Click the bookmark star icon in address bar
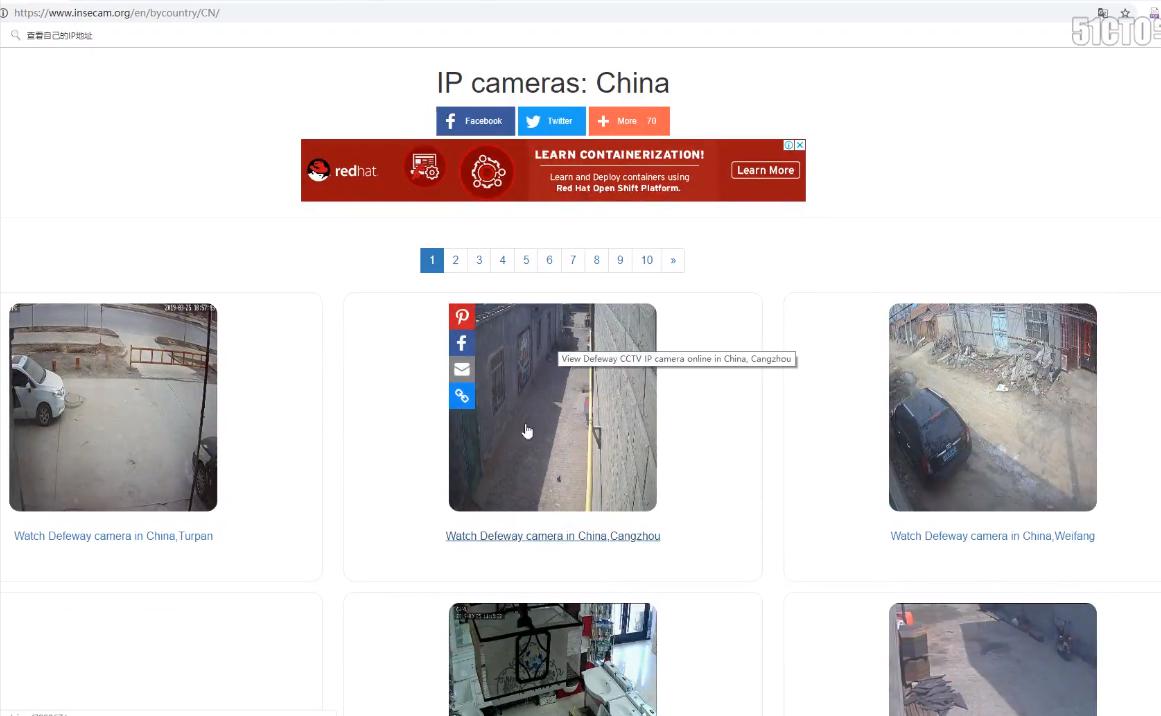This screenshot has height=716, width=1161. click(1125, 13)
